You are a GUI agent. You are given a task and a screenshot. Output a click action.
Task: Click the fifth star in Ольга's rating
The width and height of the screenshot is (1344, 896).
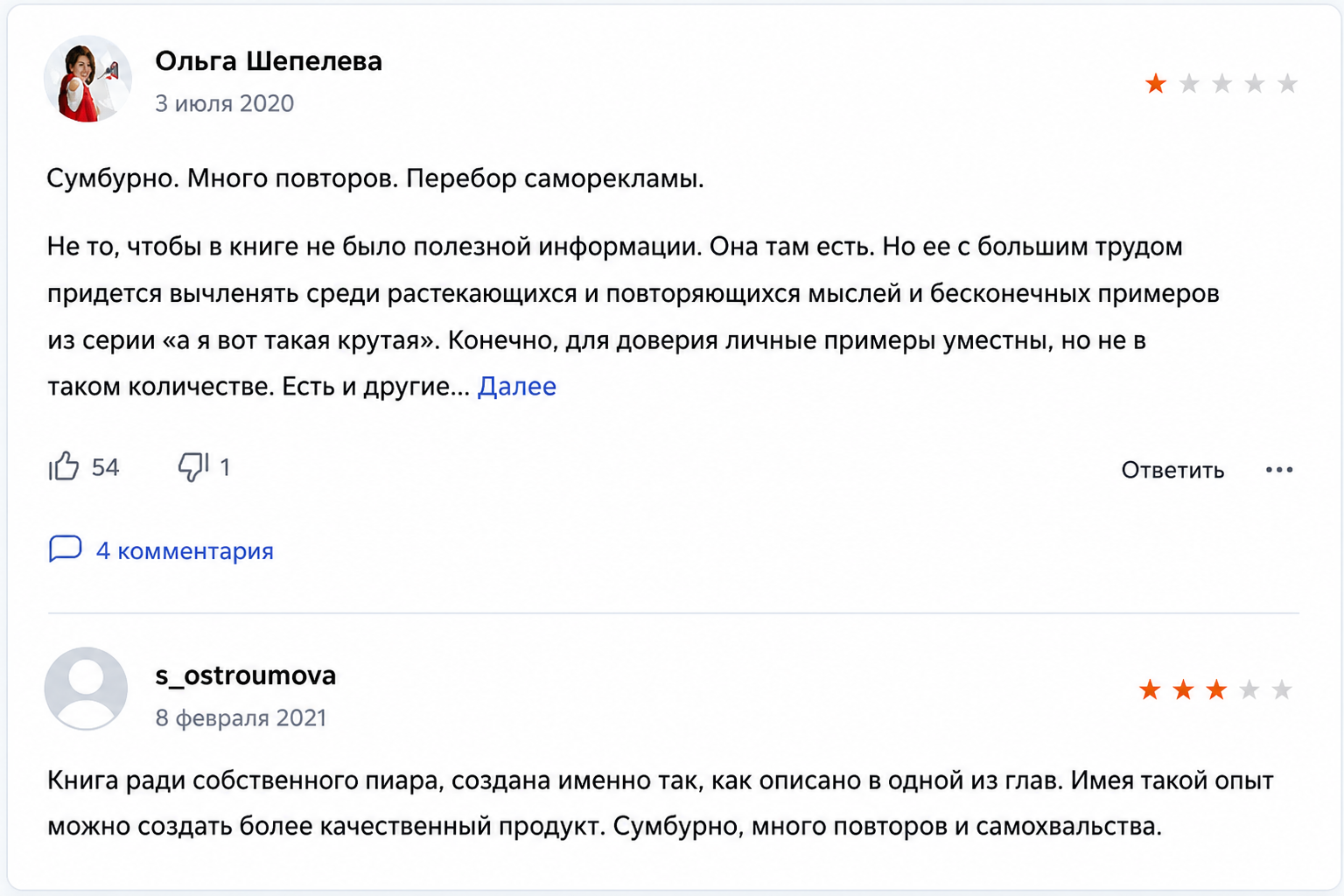pos(1287,83)
